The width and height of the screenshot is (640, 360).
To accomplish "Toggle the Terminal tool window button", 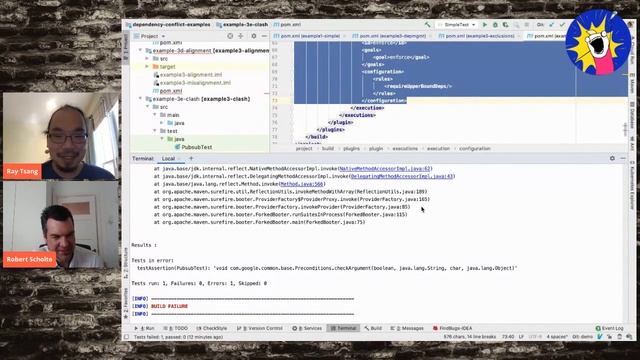I will point(343,328).
